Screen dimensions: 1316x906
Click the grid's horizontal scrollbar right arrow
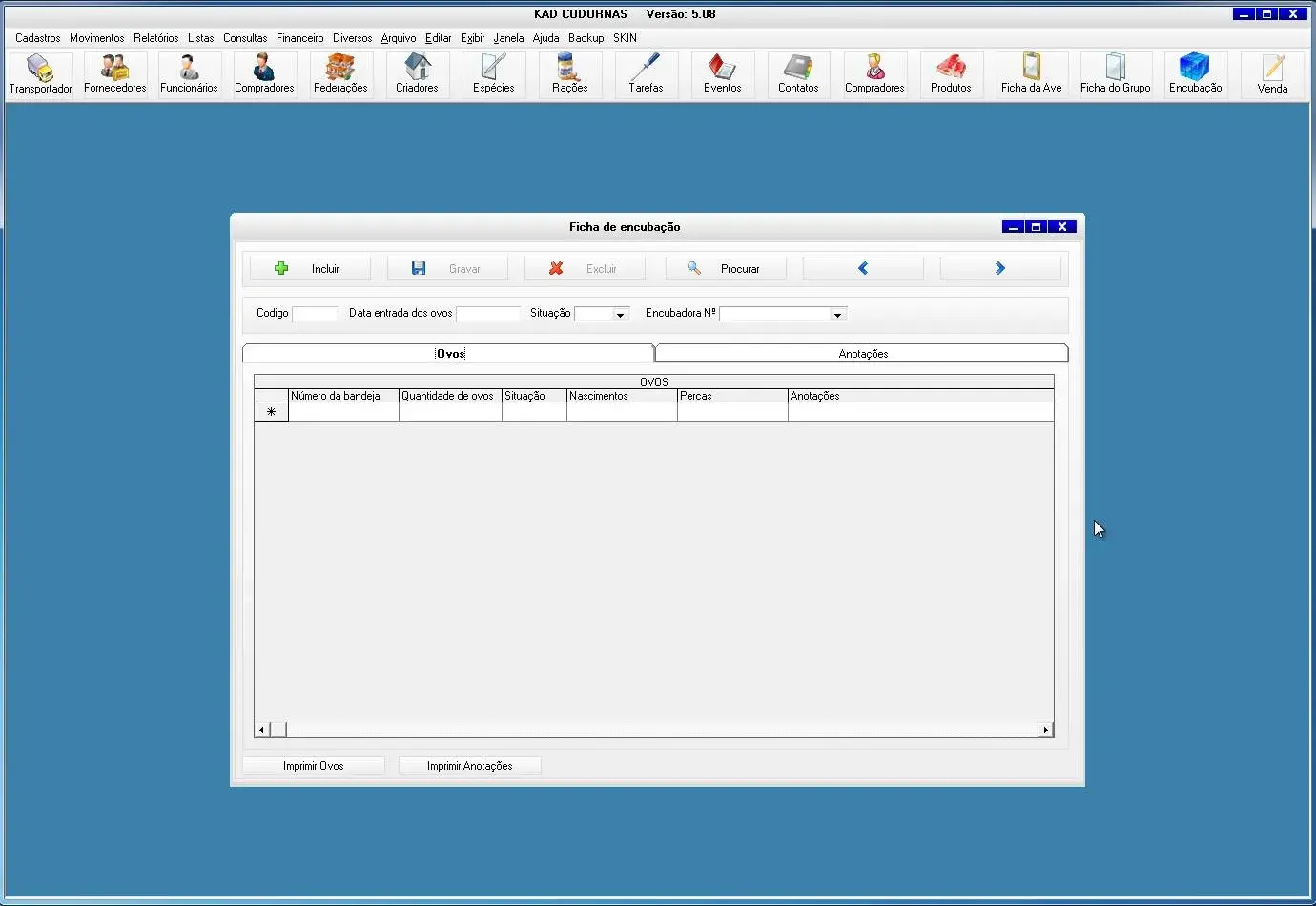(1046, 730)
